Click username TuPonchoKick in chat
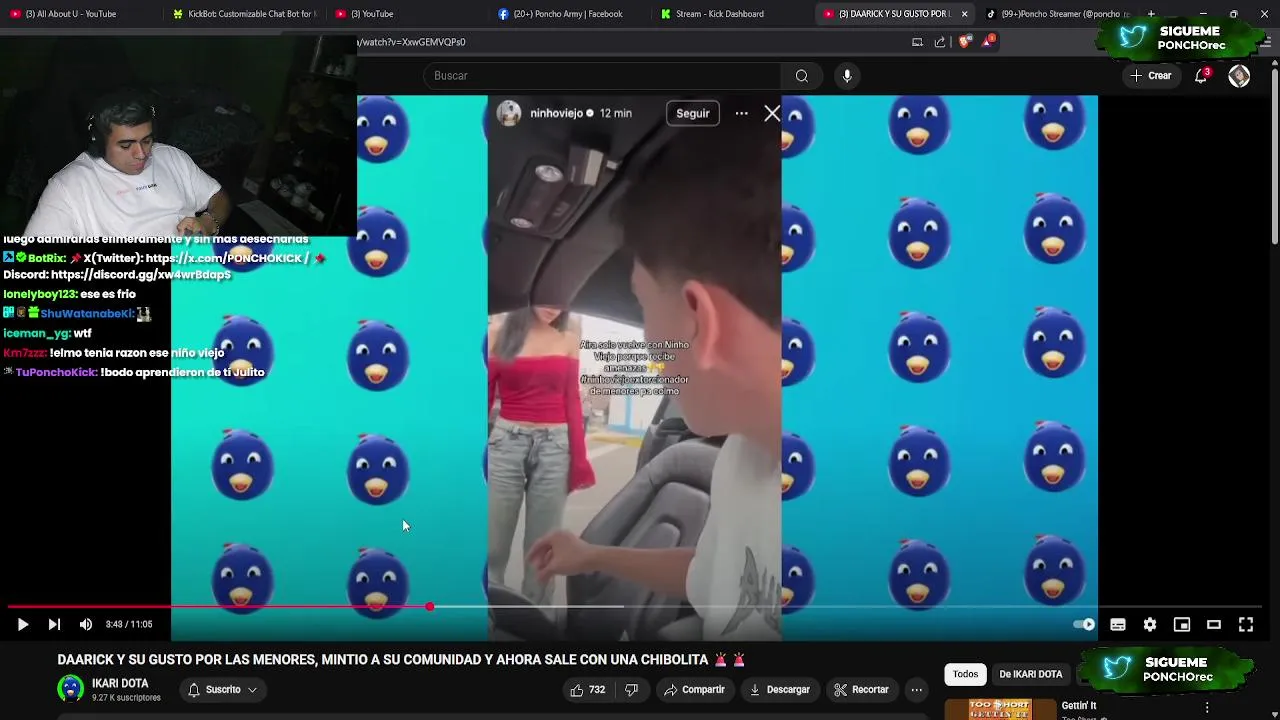1280x720 pixels. 56,372
